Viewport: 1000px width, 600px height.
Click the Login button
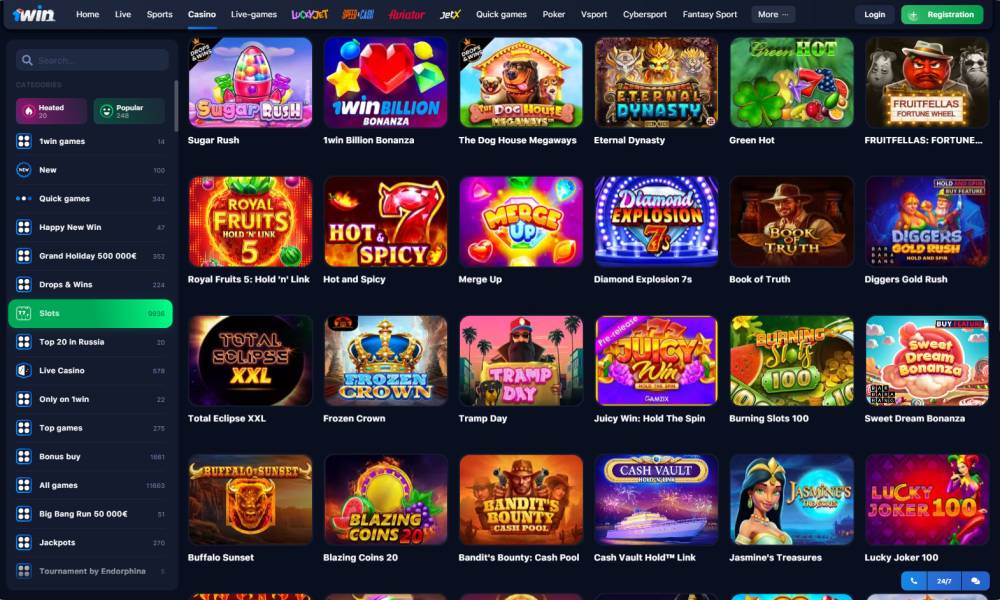[874, 14]
